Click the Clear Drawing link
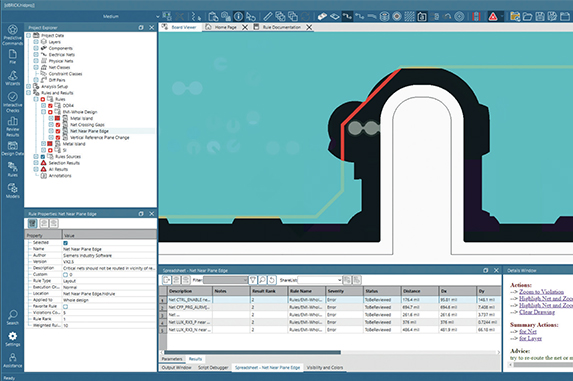This screenshot has width=573, height=381. [537, 312]
